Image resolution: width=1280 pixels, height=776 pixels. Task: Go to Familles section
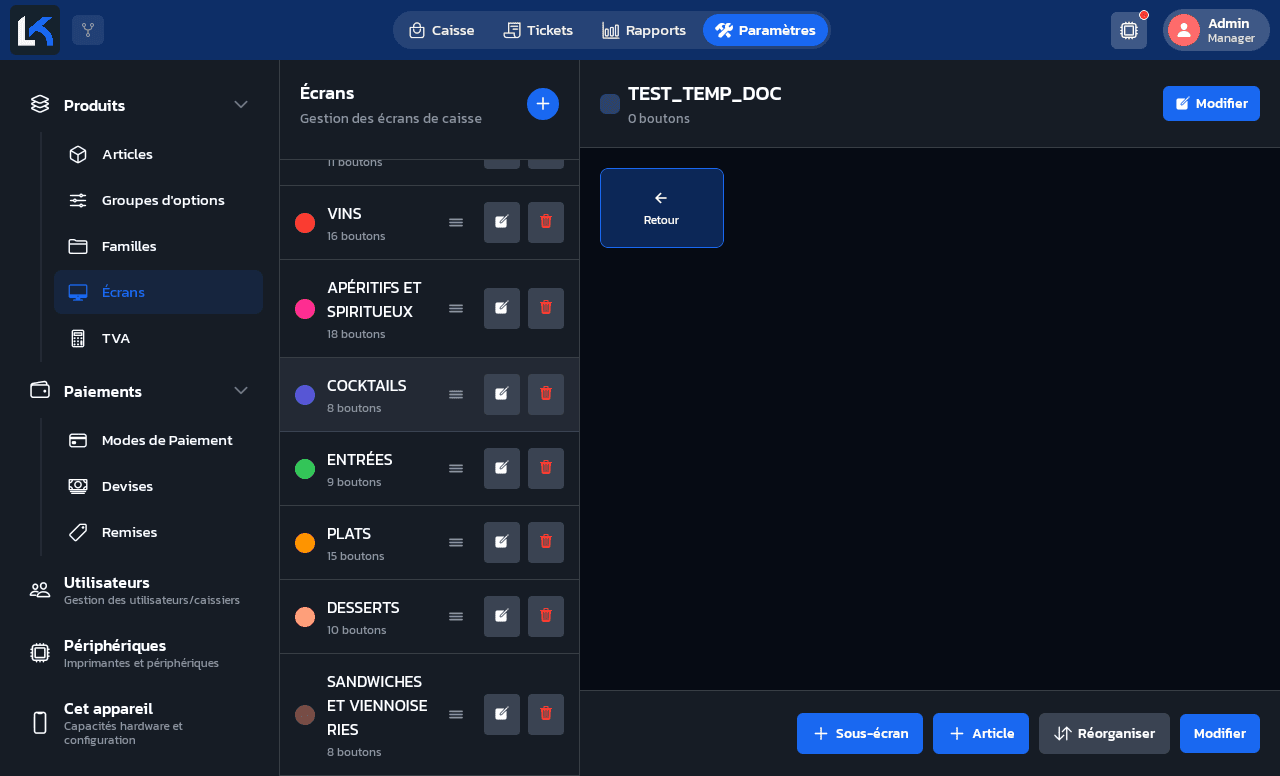point(158,246)
